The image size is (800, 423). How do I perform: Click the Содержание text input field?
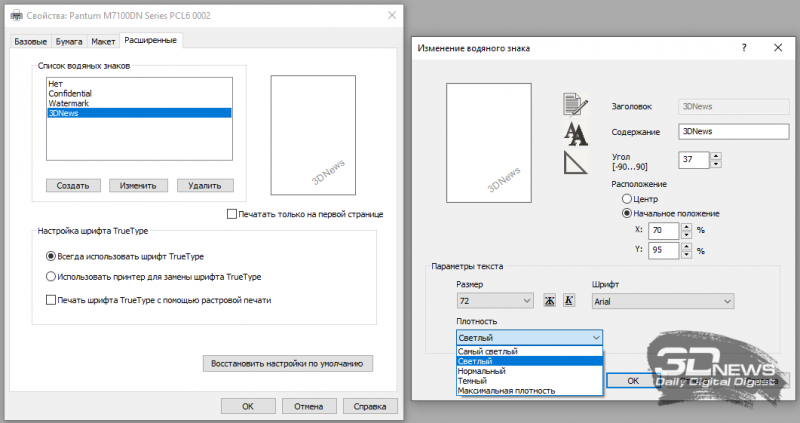pyautogui.click(x=708, y=131)
